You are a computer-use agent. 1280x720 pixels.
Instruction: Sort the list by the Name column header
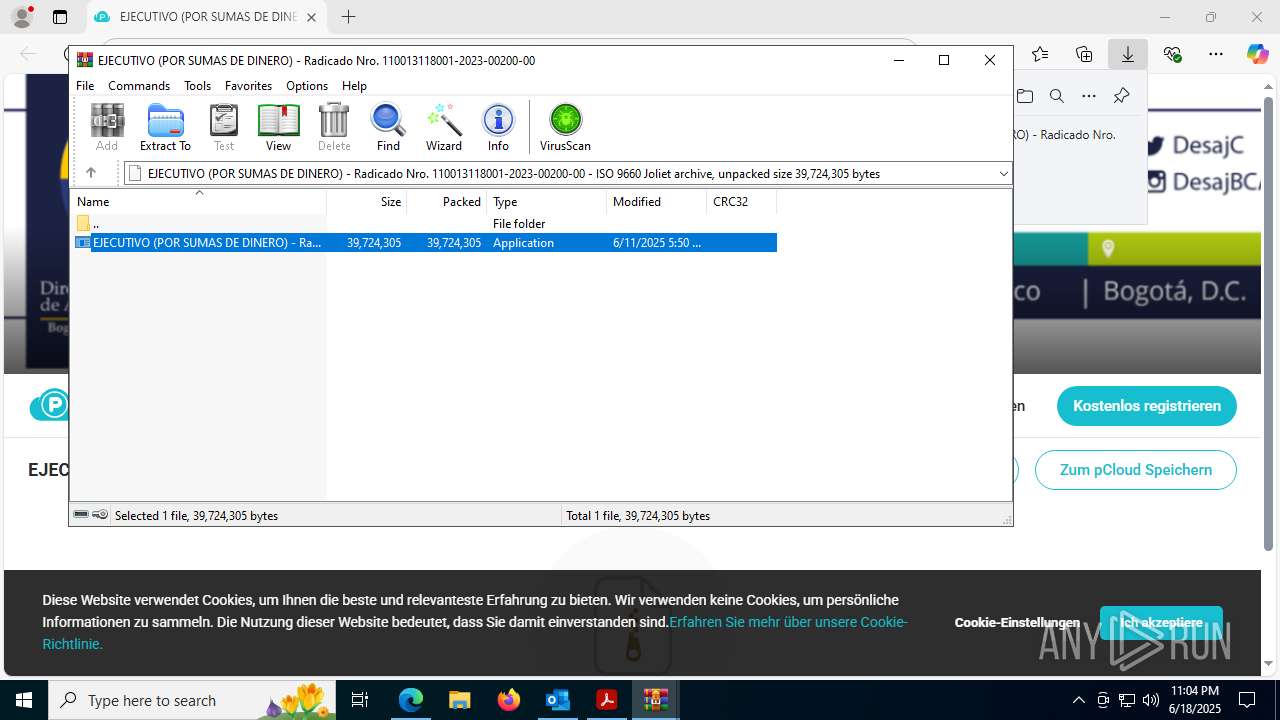198,202
